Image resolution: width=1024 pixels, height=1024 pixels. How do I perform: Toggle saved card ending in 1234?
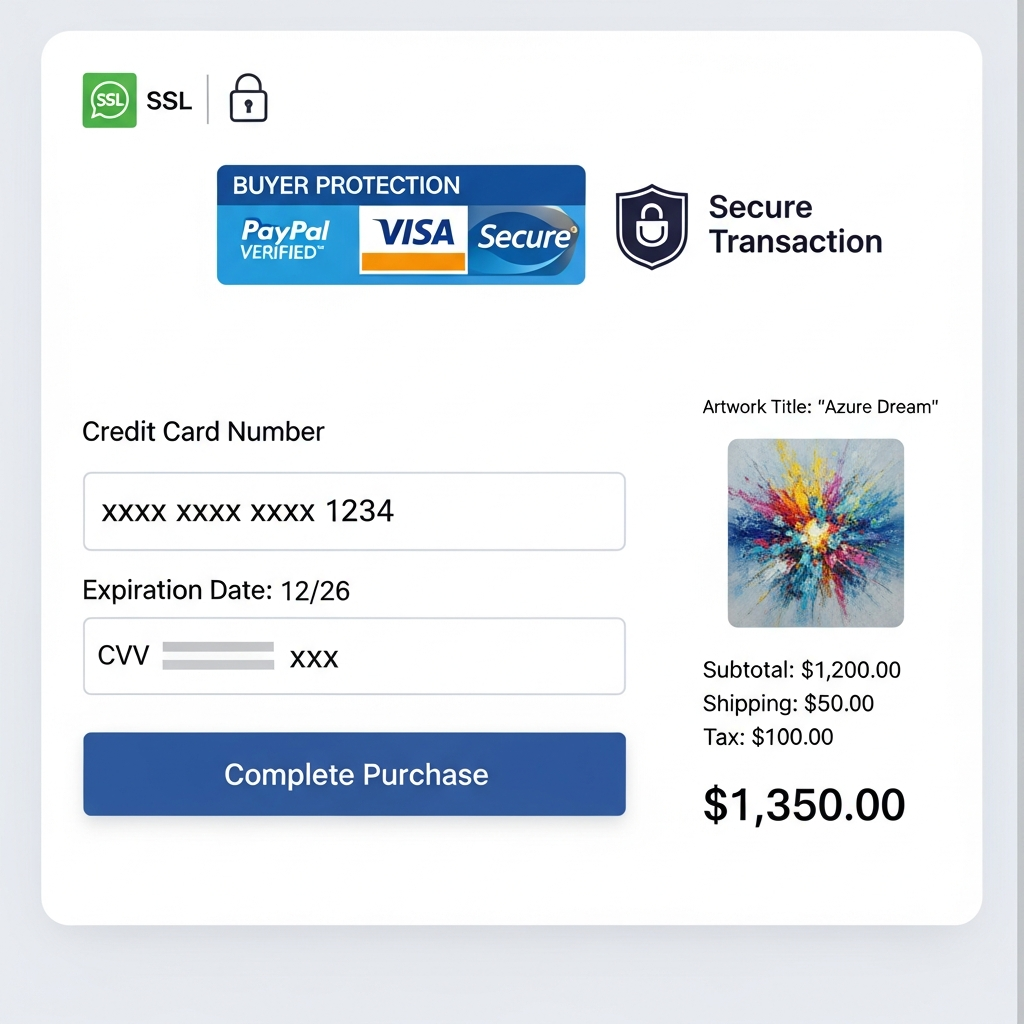click(354, 511)
